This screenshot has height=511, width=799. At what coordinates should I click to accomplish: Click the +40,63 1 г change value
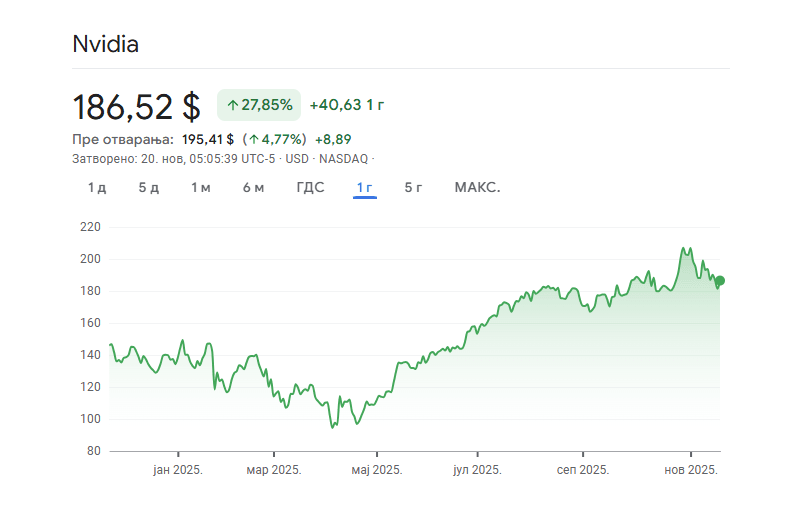click(x=347, y=105)
